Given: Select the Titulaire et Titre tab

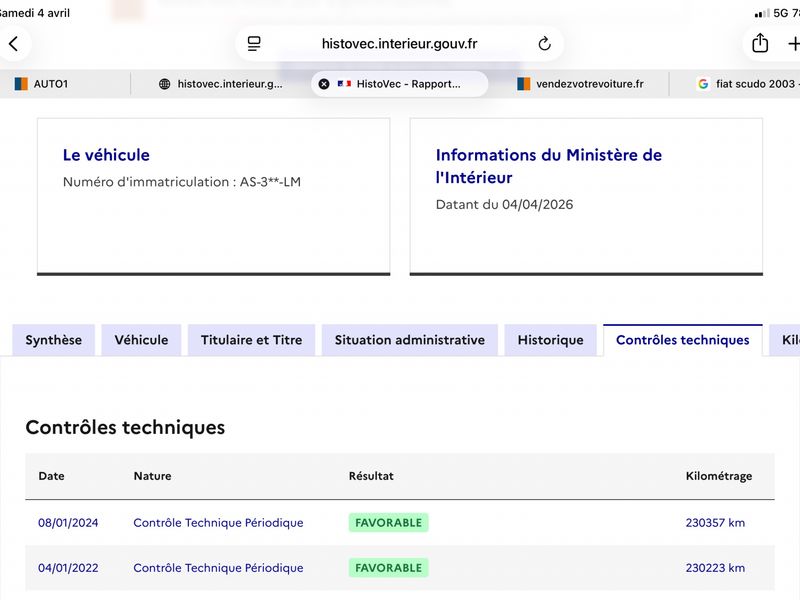Looking at the screenshot, I should [x=251, y=340].
